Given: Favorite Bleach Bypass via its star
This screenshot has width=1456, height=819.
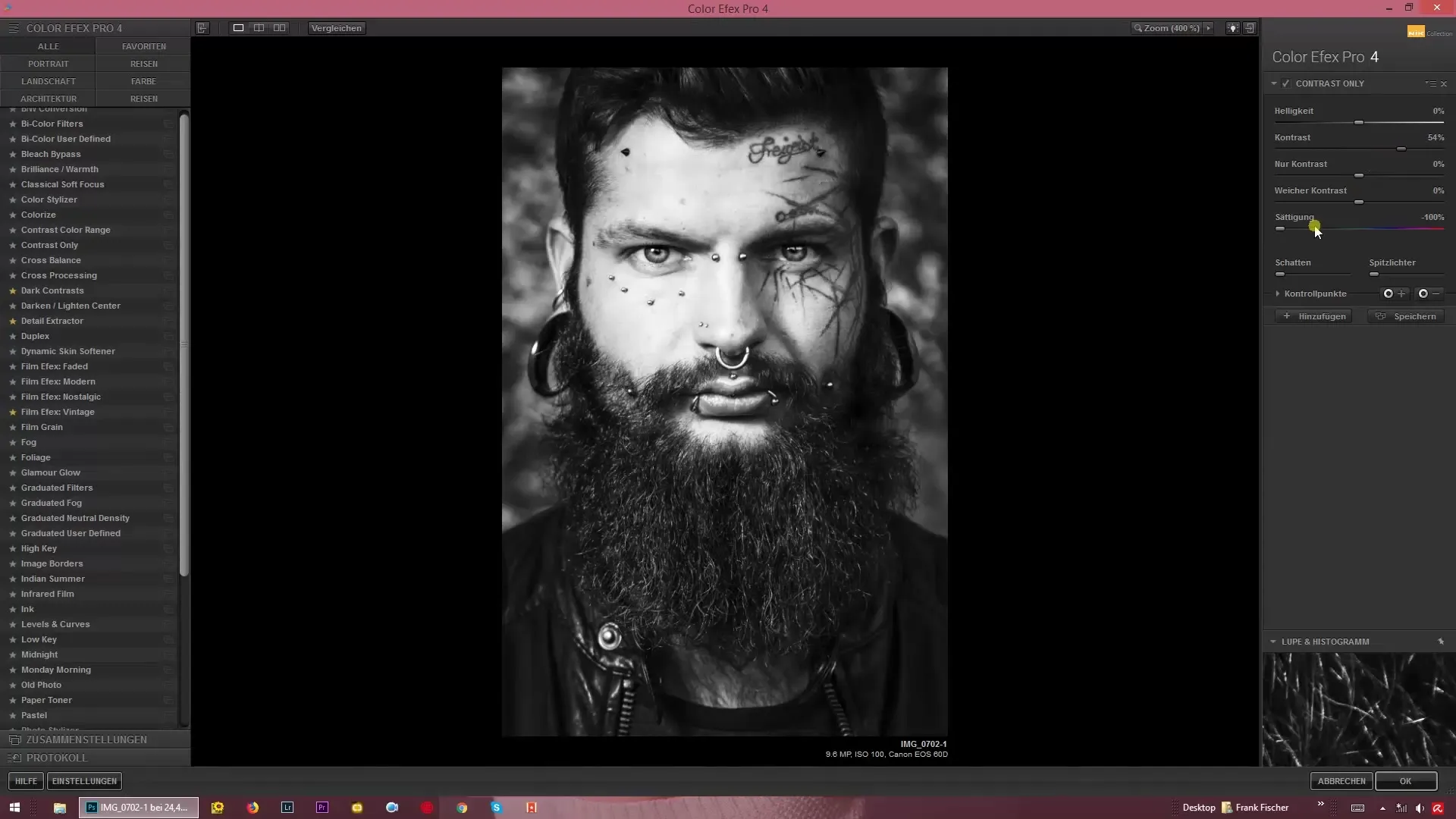Looking at the screenshot, I should click(x=13, y=154).
